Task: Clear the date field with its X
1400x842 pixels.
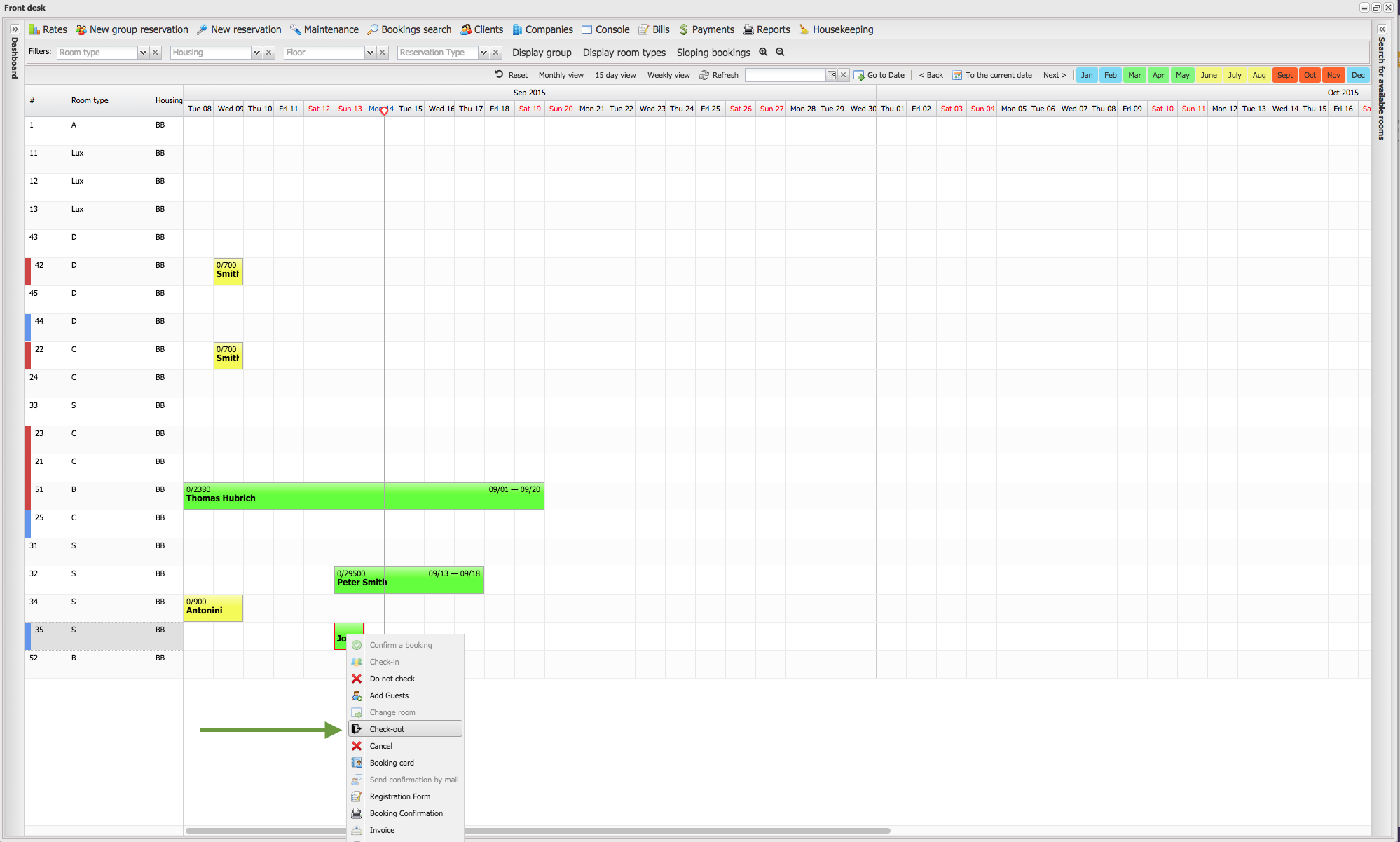Action: [844, 75]
